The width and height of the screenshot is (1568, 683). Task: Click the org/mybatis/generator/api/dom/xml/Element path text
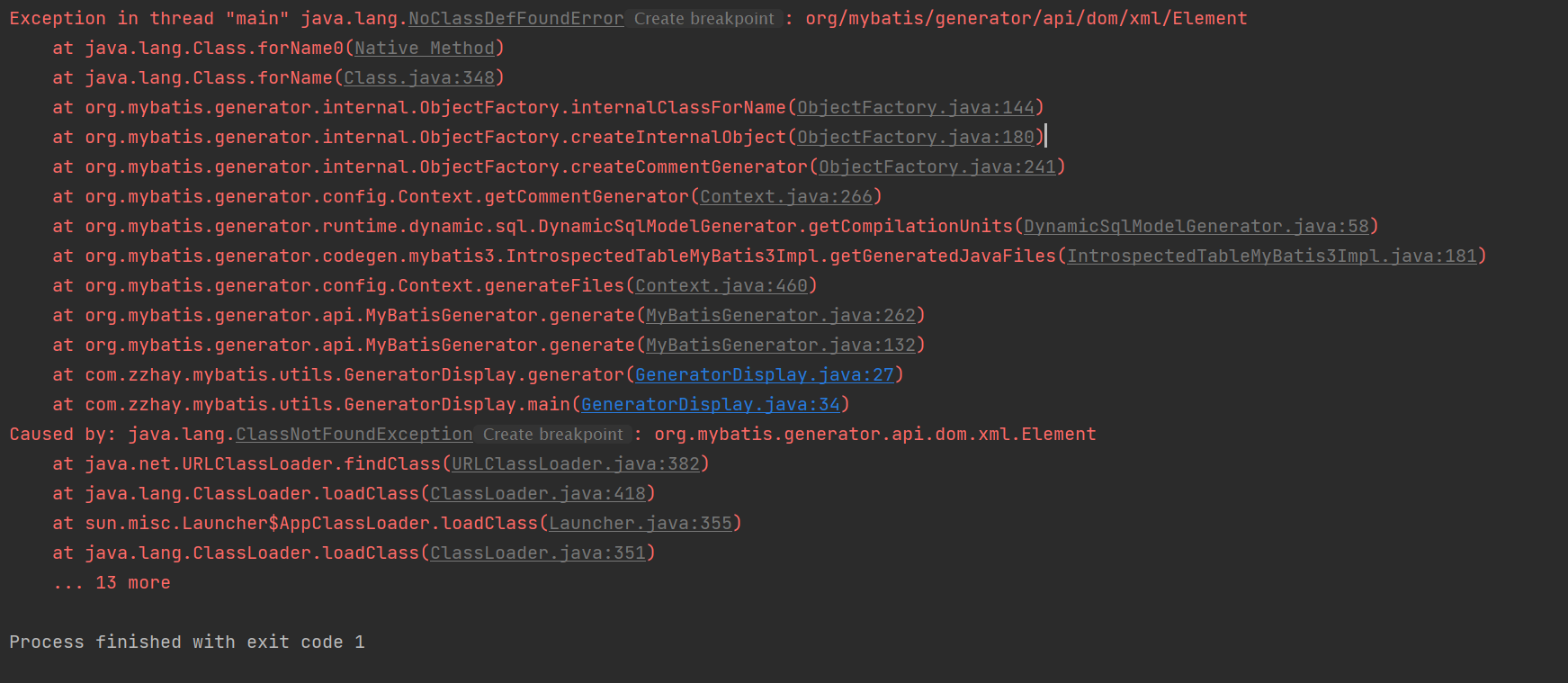click(1026, 18)
